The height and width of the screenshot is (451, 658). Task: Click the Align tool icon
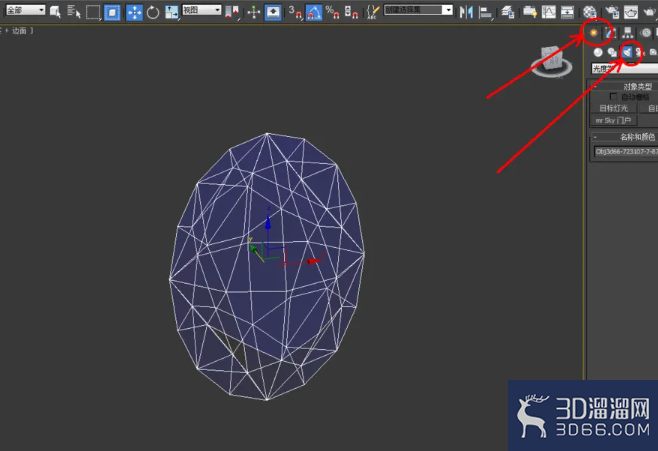(485, 12)
